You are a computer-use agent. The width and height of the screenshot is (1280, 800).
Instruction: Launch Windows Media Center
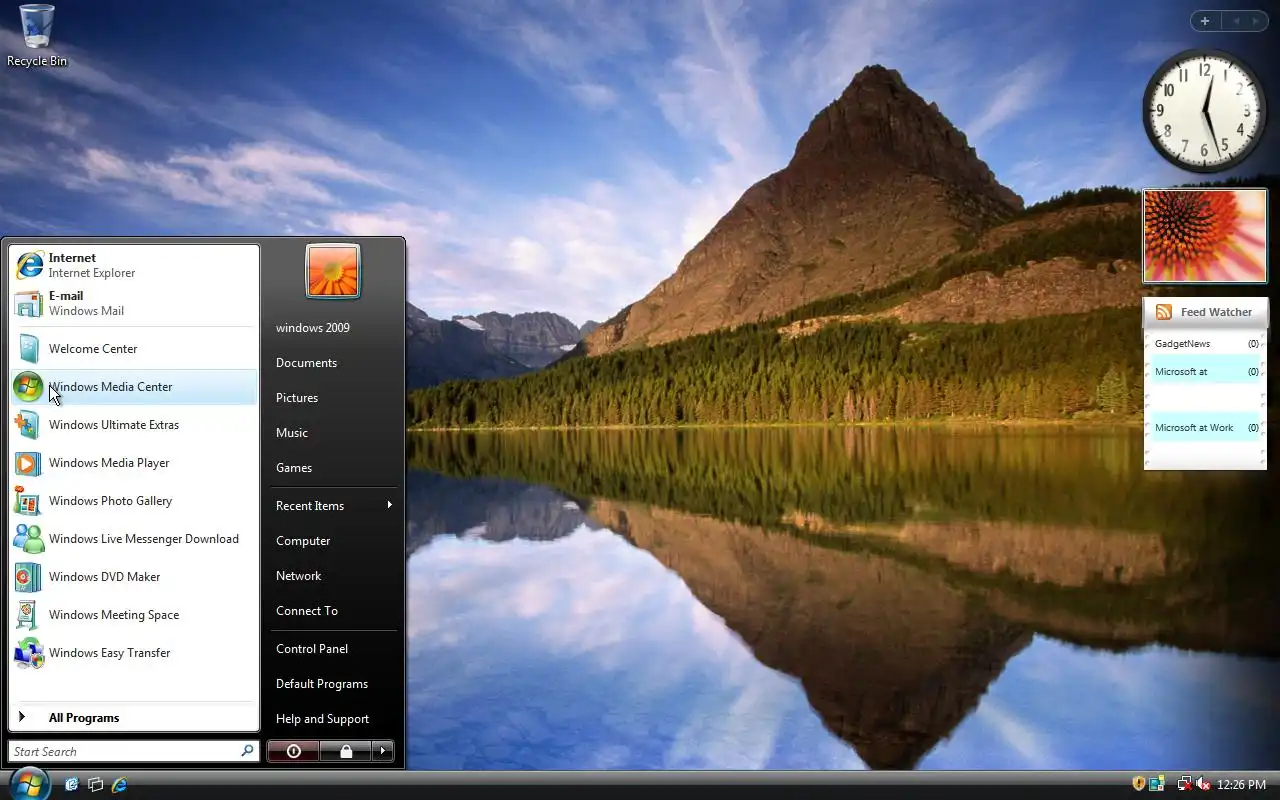(x=134, y=387)
